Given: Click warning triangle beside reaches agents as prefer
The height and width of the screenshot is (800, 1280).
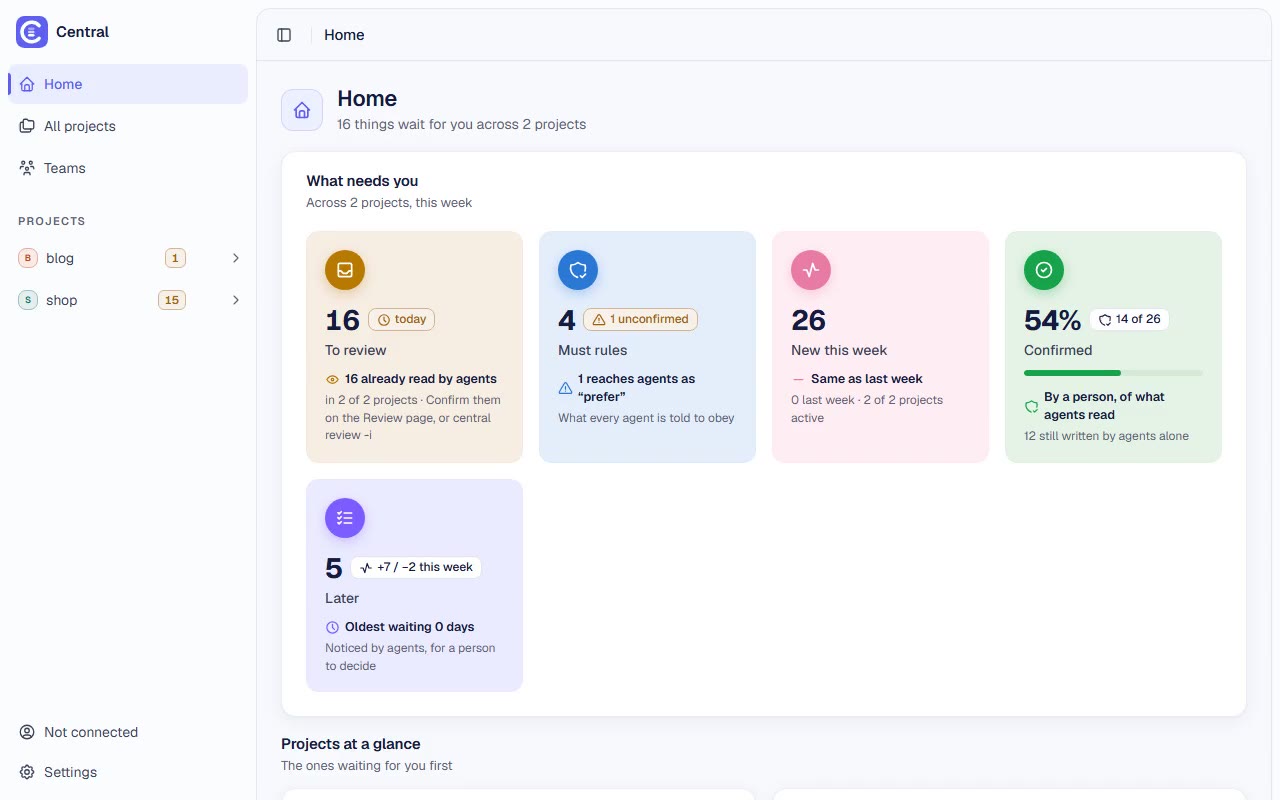Looking at the screenshot, I should (565, 388).
